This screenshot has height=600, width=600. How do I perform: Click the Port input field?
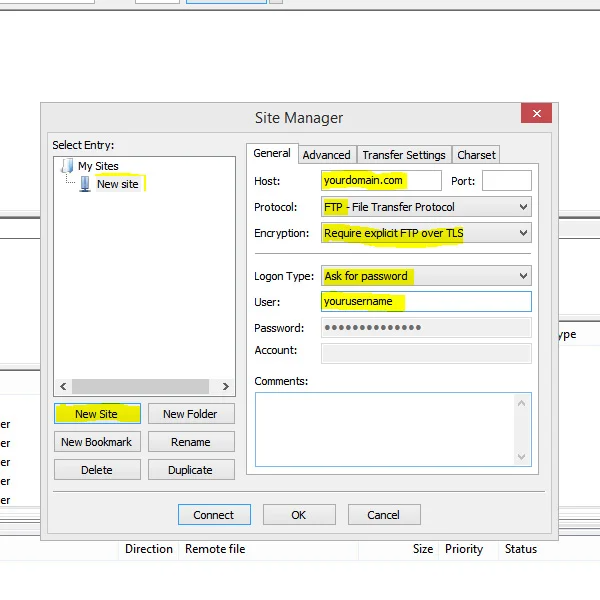click(507, 181)
